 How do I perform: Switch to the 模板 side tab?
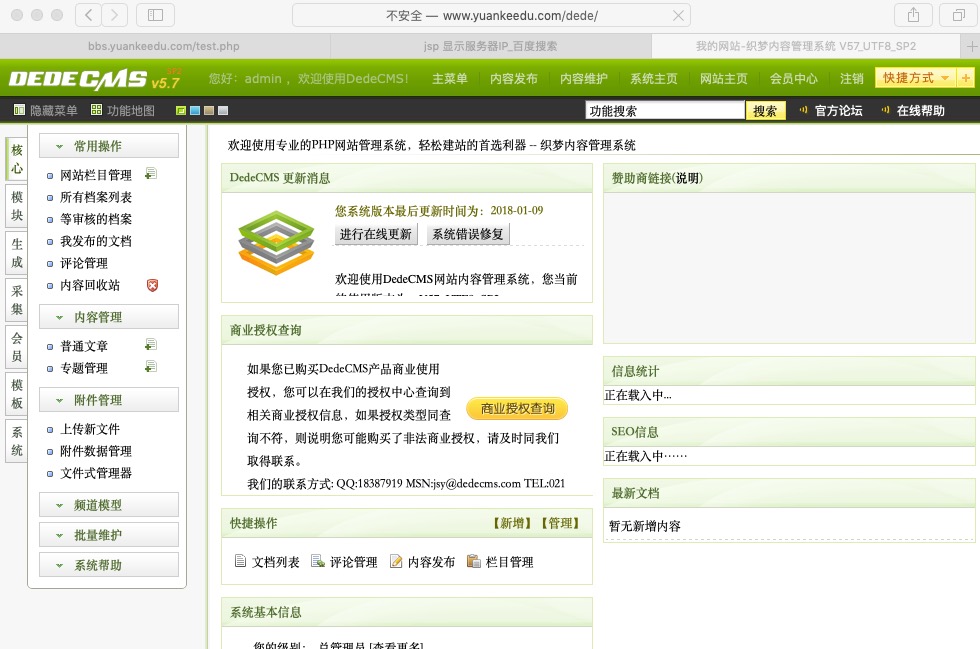point(17,393)
